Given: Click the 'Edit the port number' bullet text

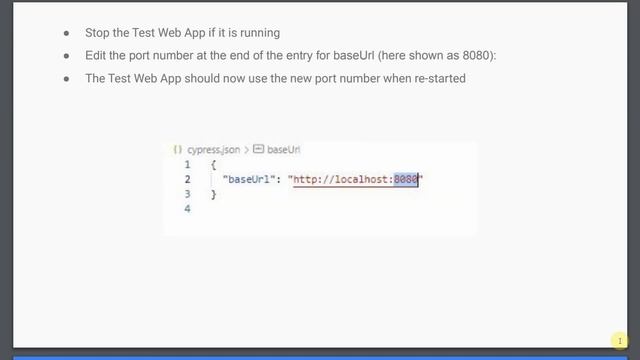Looking at the screenshot, I should click(x=291, y=55).
